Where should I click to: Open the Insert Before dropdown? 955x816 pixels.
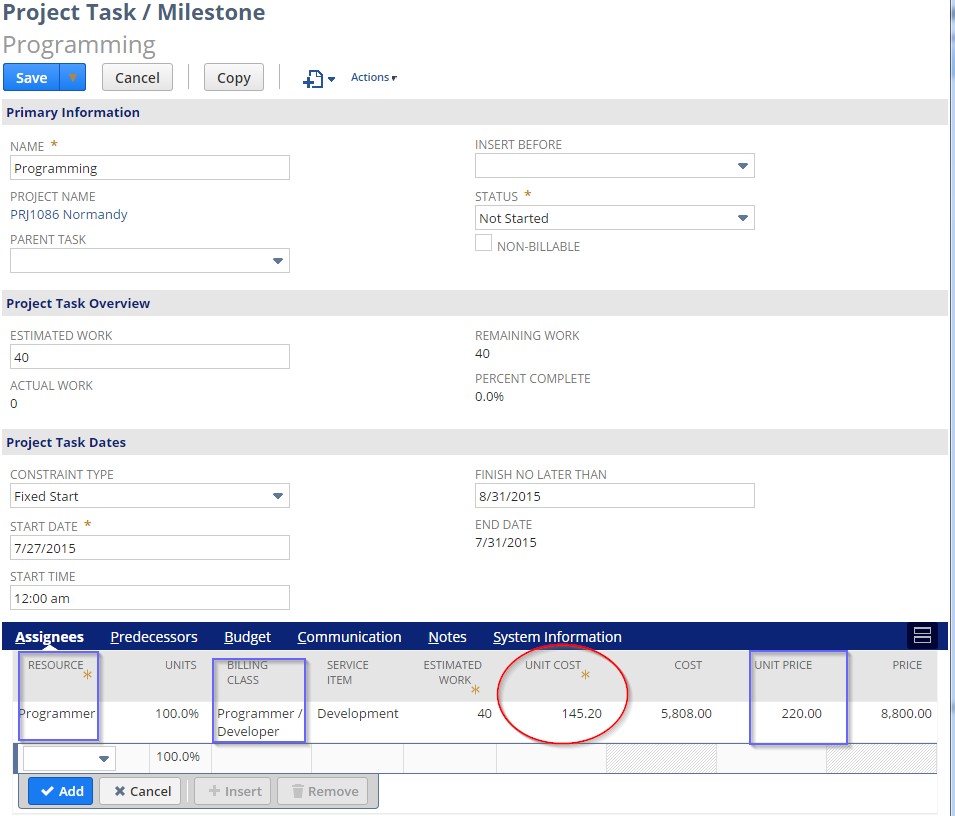[x=742, y=166]
